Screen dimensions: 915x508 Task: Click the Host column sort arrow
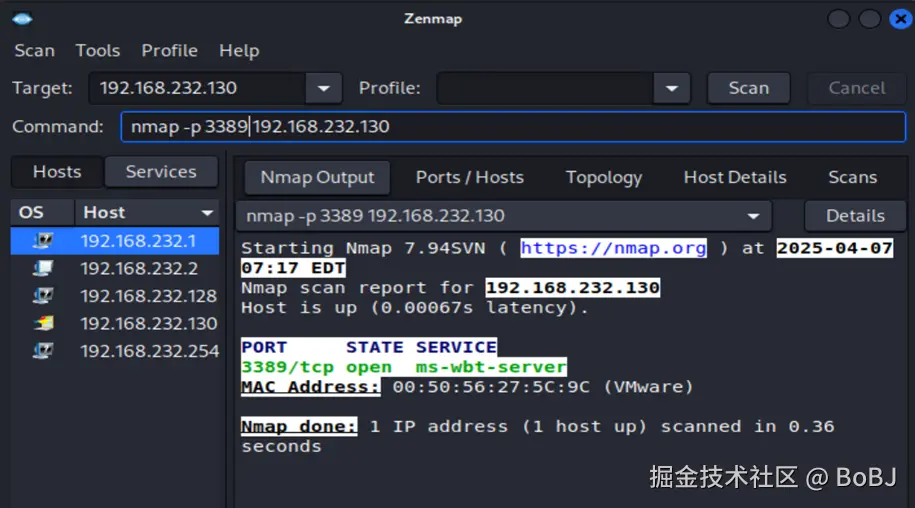[x=207, y=213]
